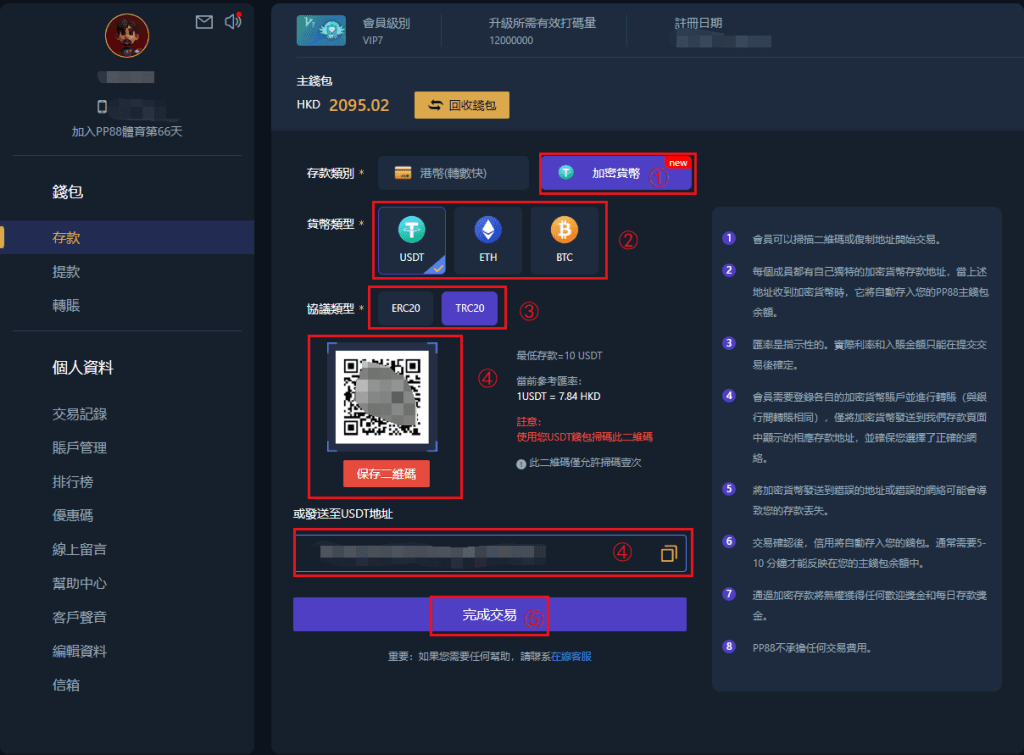Switch protocol to TRC20

coord(470,308)
